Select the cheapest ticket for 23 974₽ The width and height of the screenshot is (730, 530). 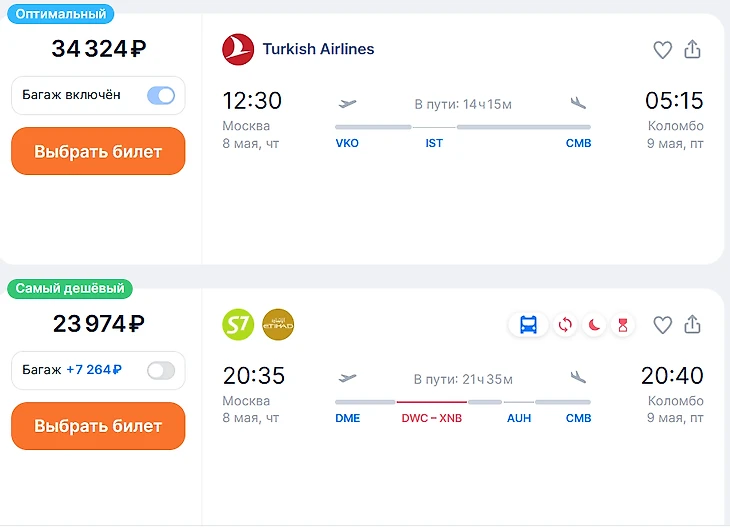click(x=98, y=426)
